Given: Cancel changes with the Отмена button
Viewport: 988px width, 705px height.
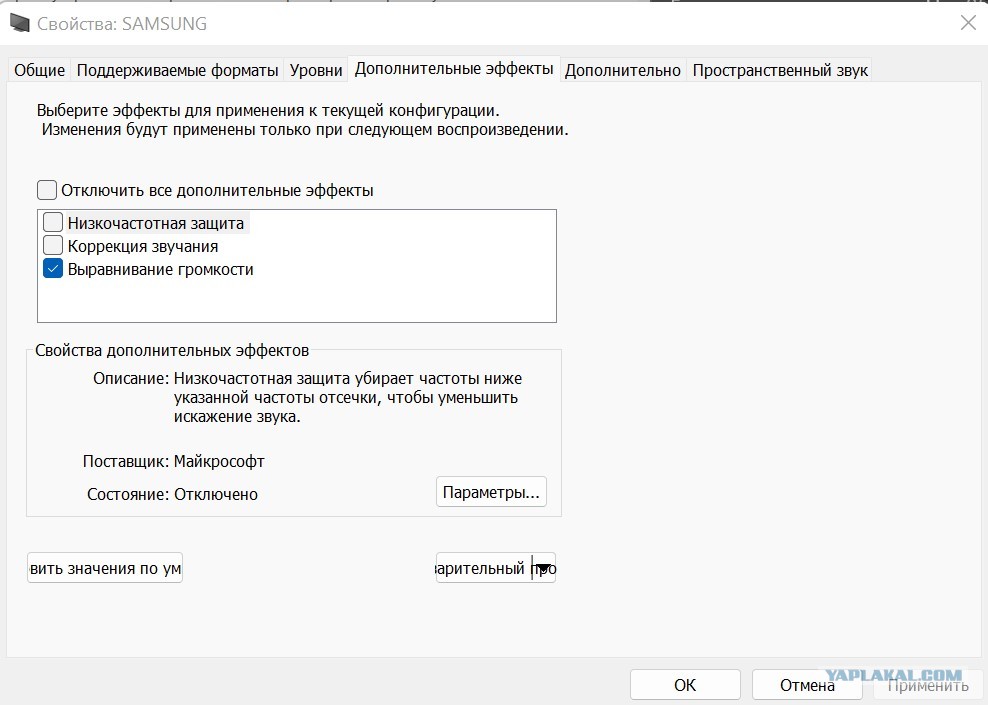Looking at the screenshot, I should click(x=807, y=685).
